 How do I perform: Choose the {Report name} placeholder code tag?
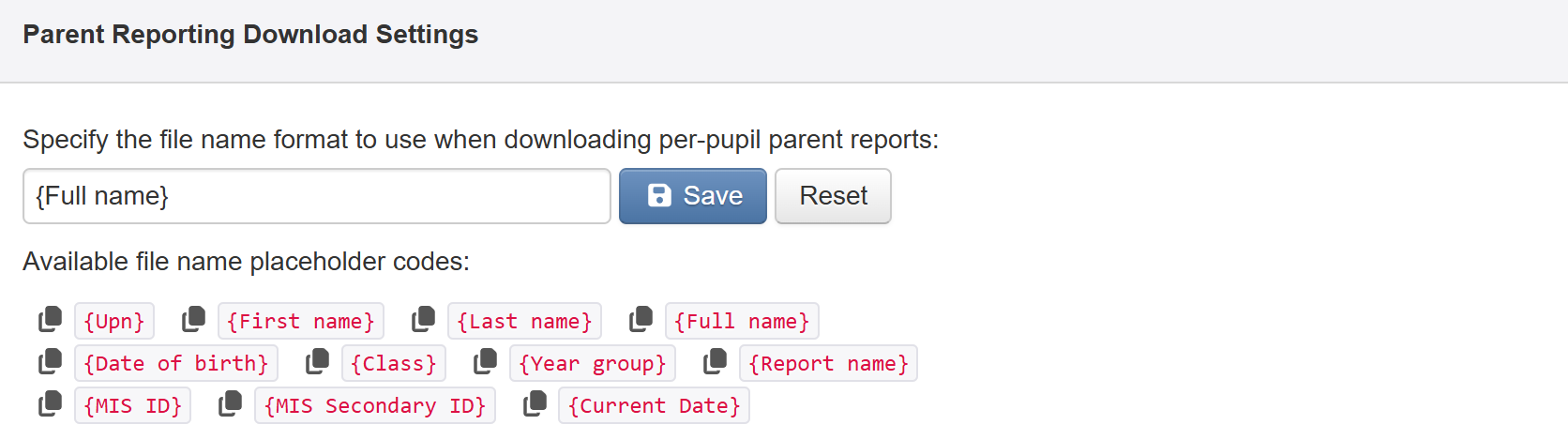click(828, 364)
